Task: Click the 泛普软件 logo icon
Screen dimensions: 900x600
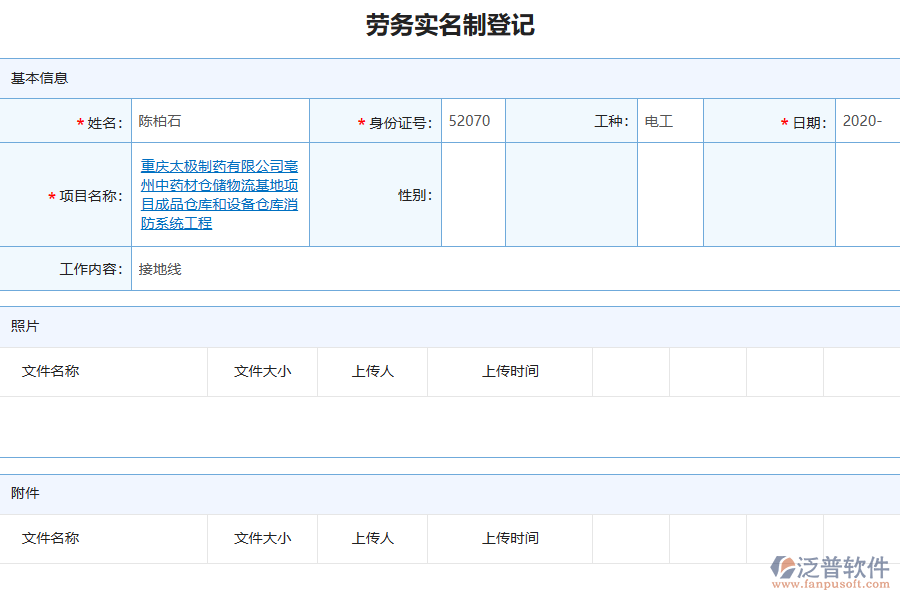Action: [x=783, y=563]
